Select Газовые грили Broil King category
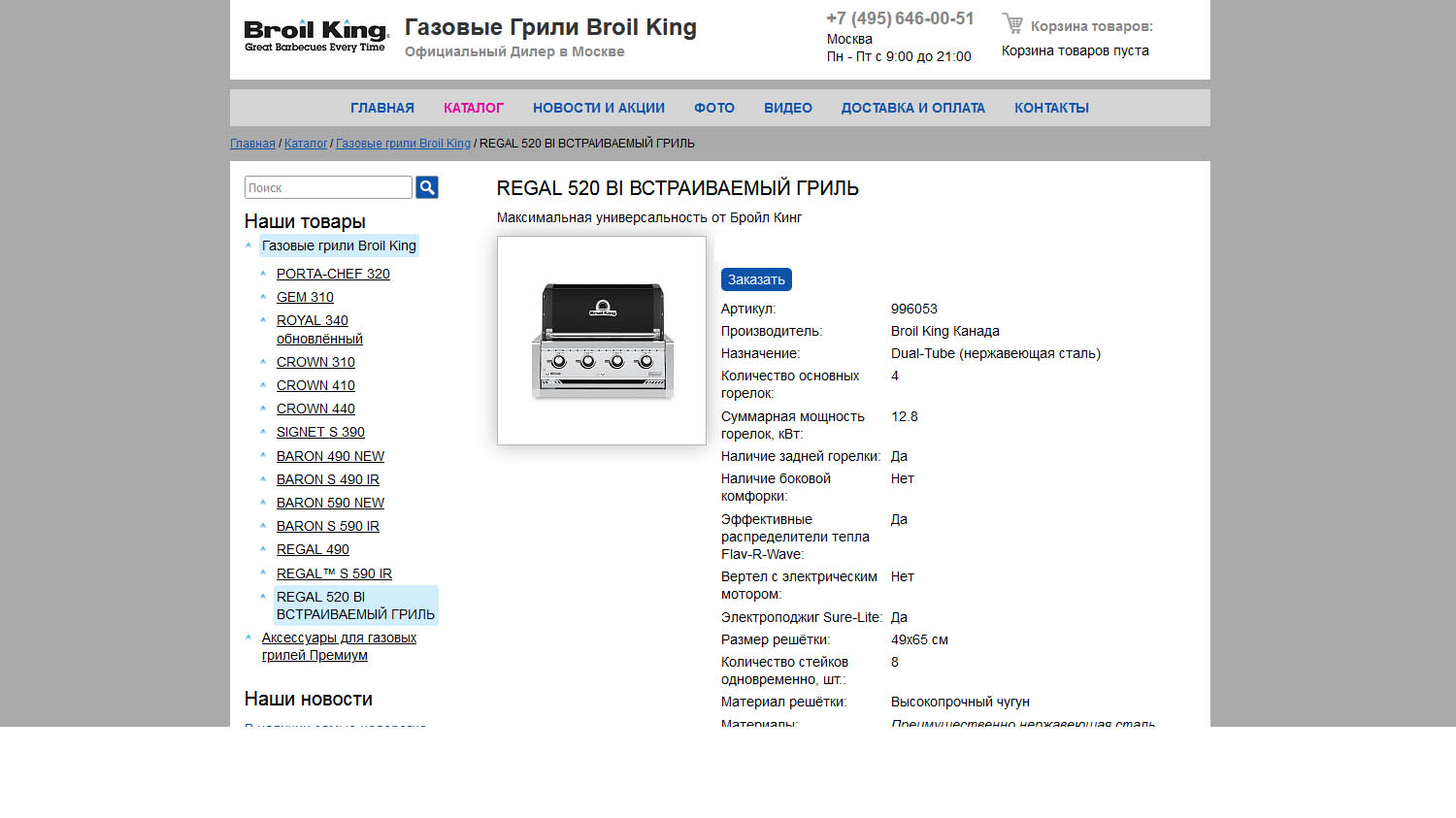 coord(339,245)
